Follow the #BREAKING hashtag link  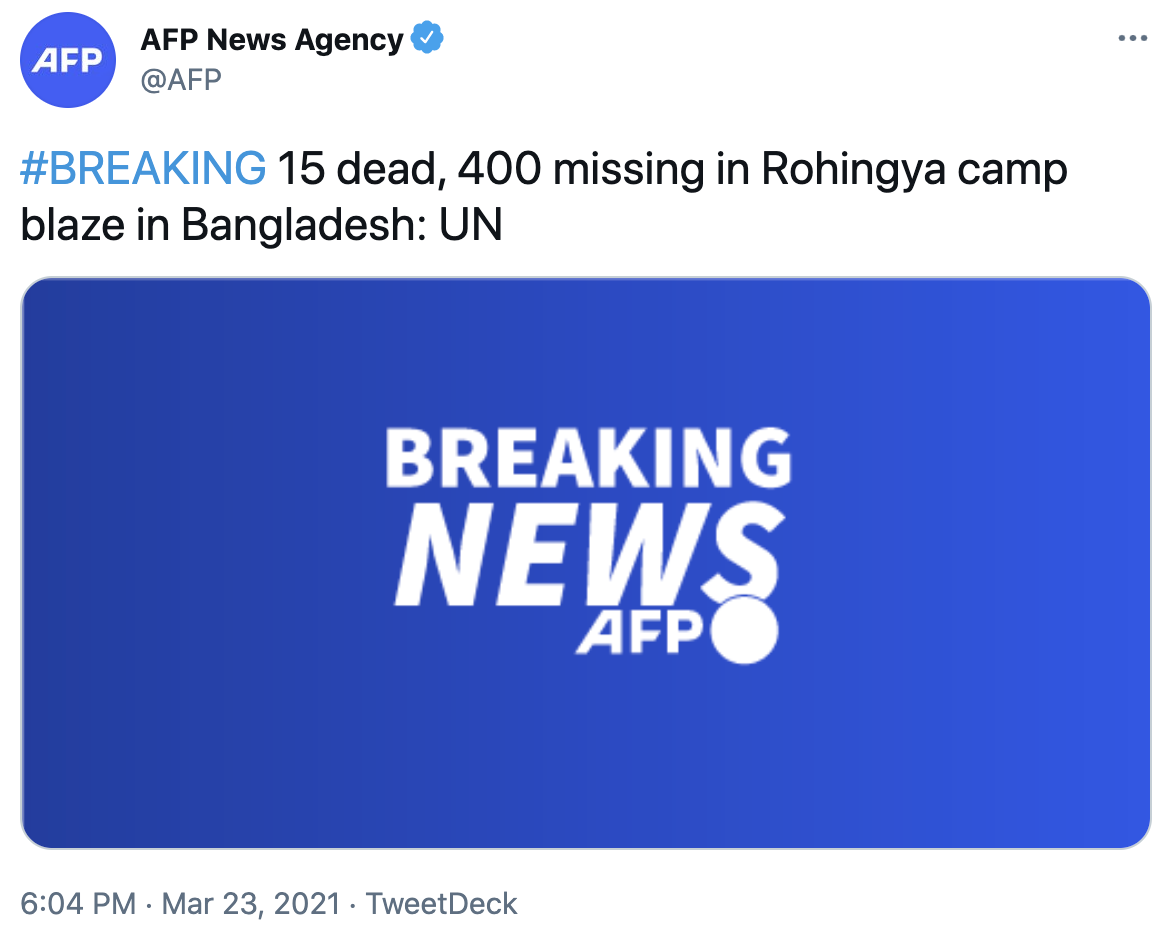point(143,170)
